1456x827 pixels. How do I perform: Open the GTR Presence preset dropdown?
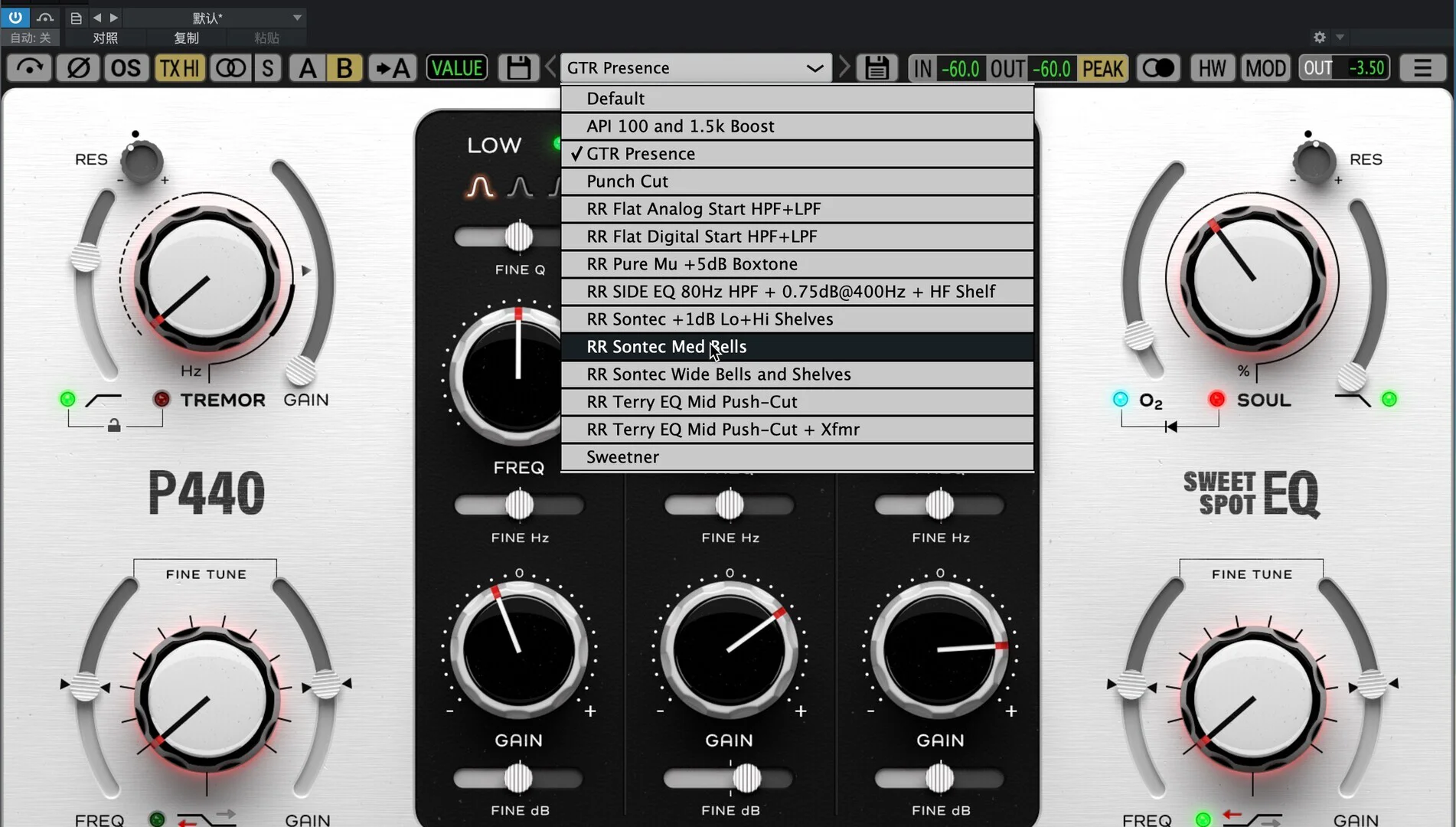tap(696, 68)
